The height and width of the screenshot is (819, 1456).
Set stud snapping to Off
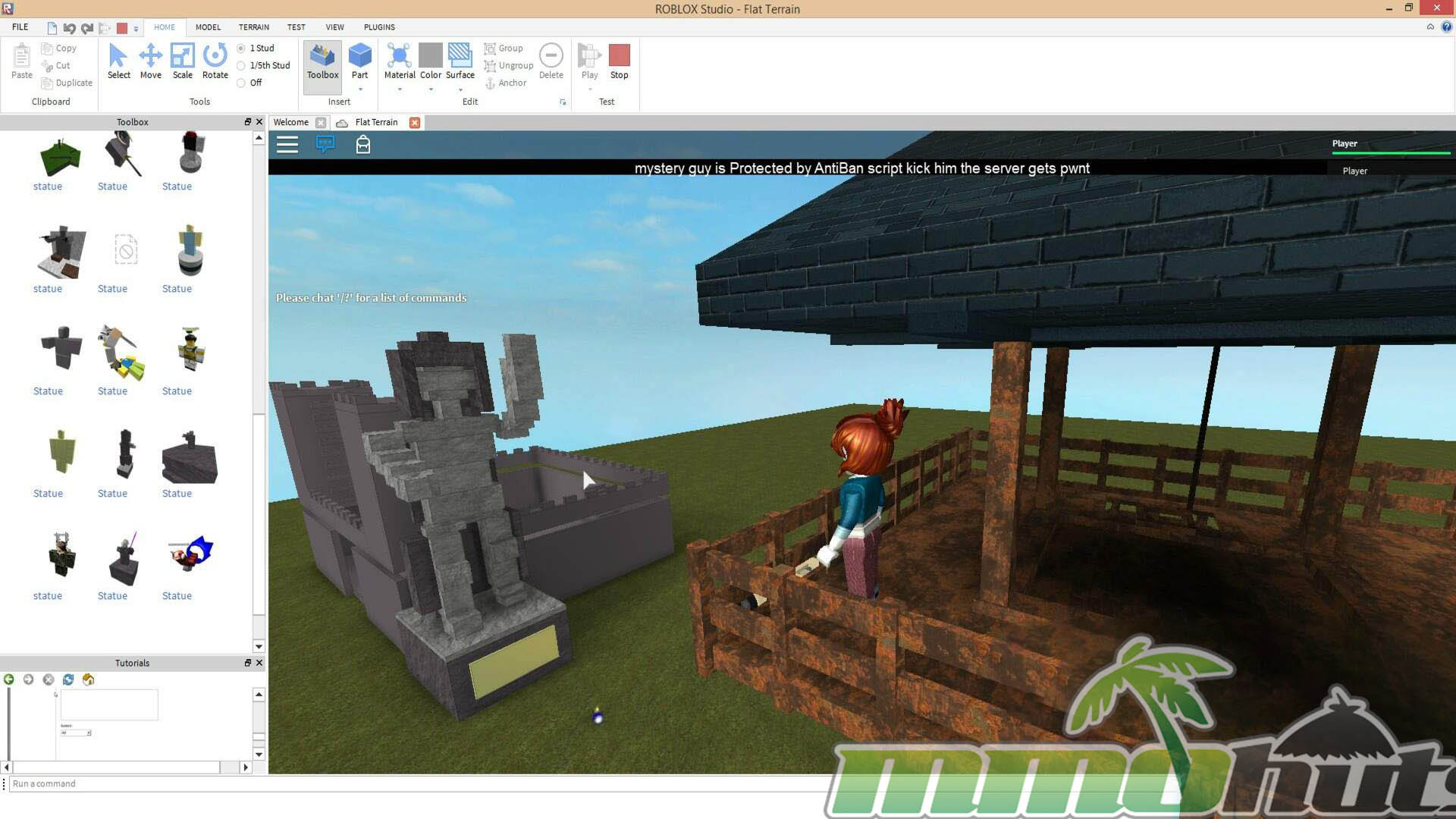pos(241,83)
